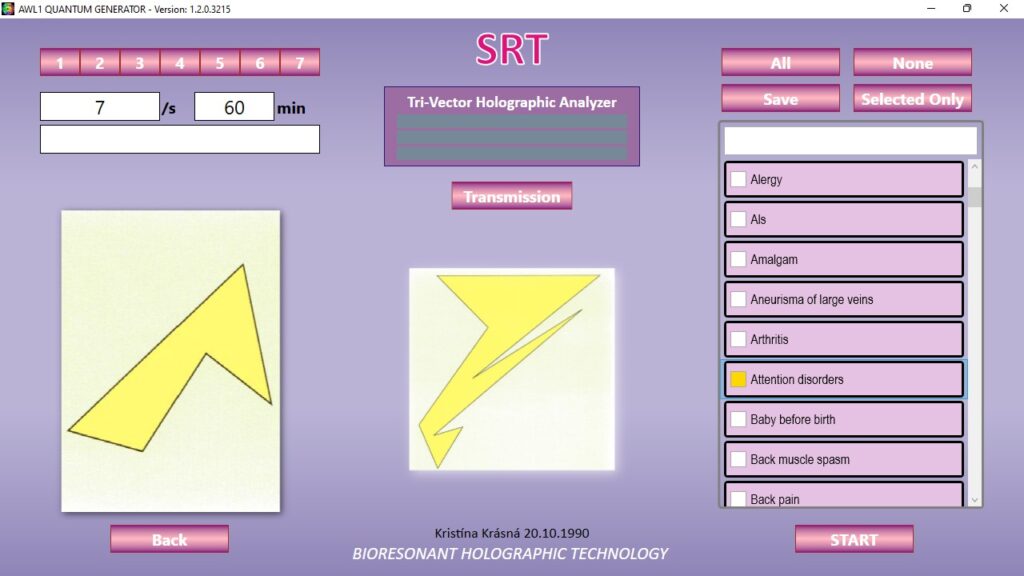The image size is (1024, 576).
Task: Select the center yellow lightning shape image
Action: [x=511, y=369]
